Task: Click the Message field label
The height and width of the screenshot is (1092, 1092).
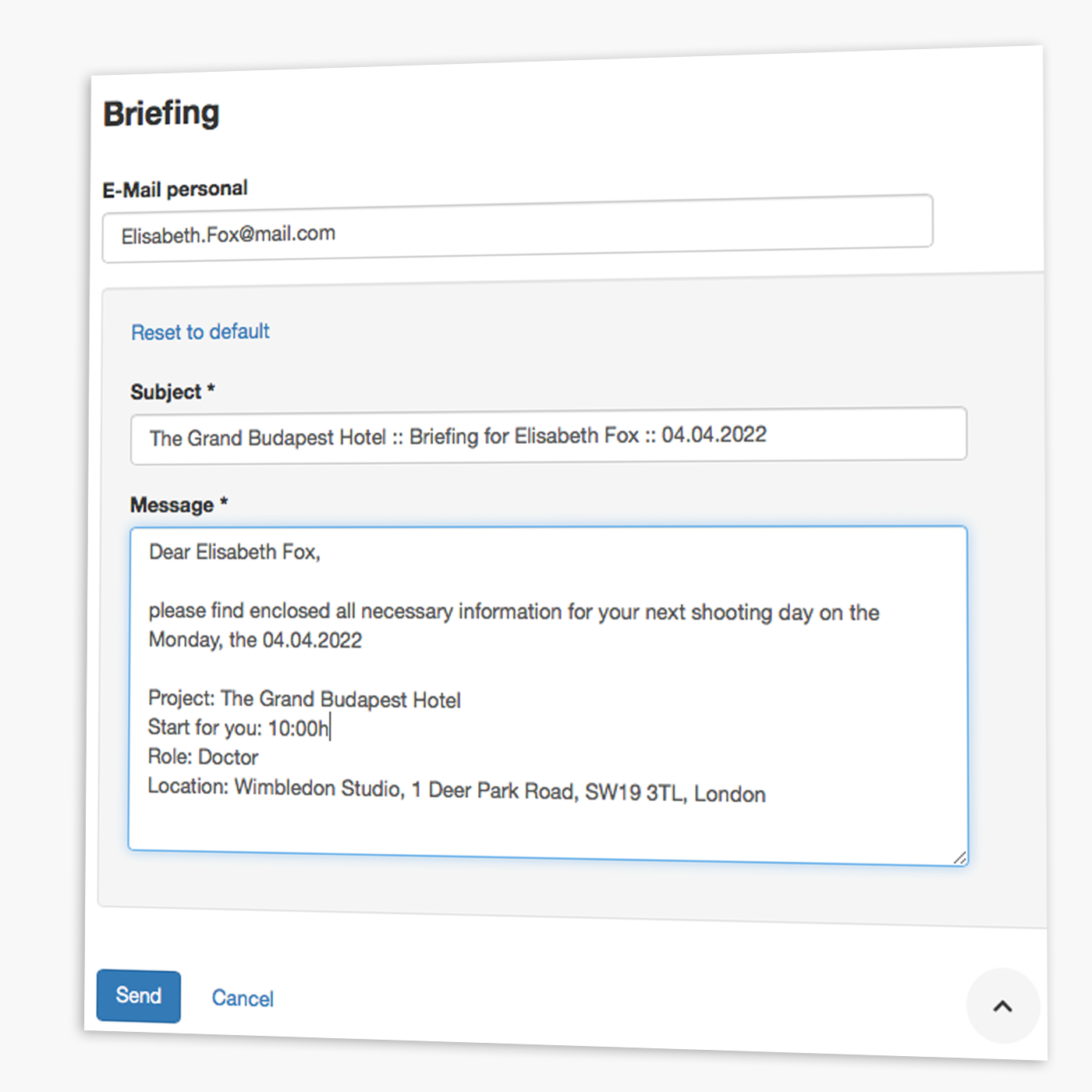Action: click(179, 504)
